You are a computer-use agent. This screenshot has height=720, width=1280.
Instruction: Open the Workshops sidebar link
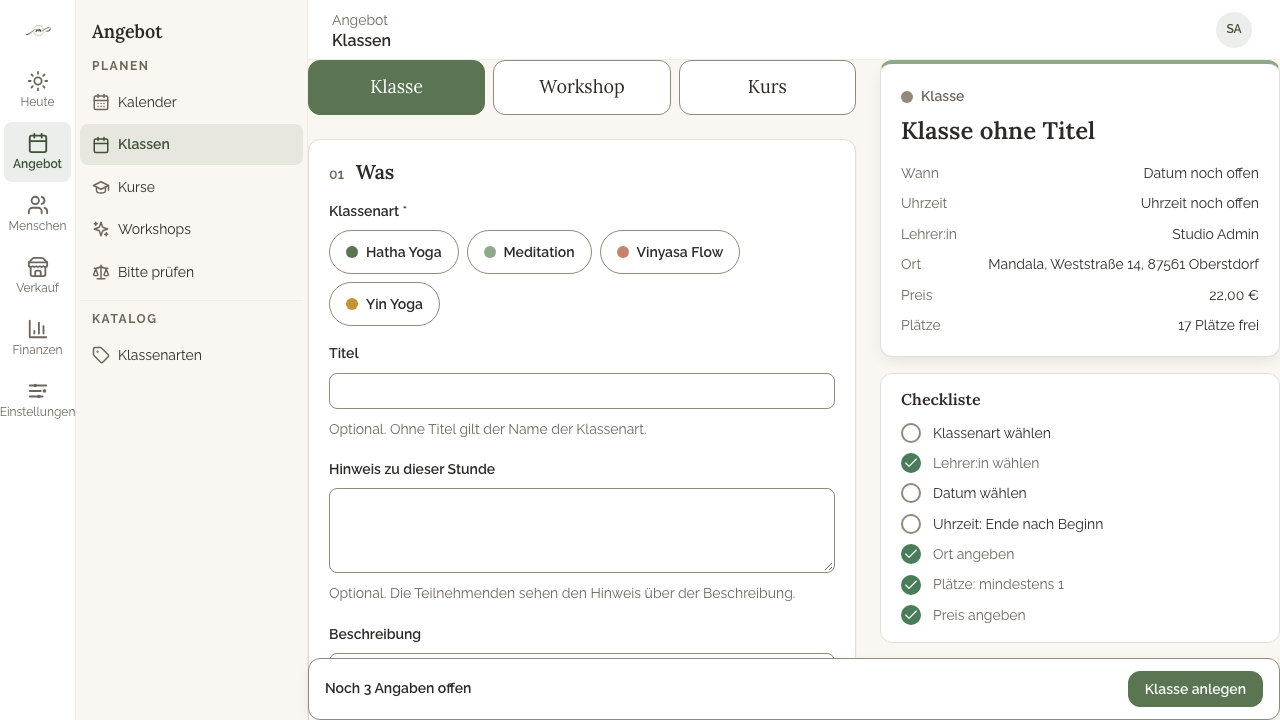click(191, 229)
